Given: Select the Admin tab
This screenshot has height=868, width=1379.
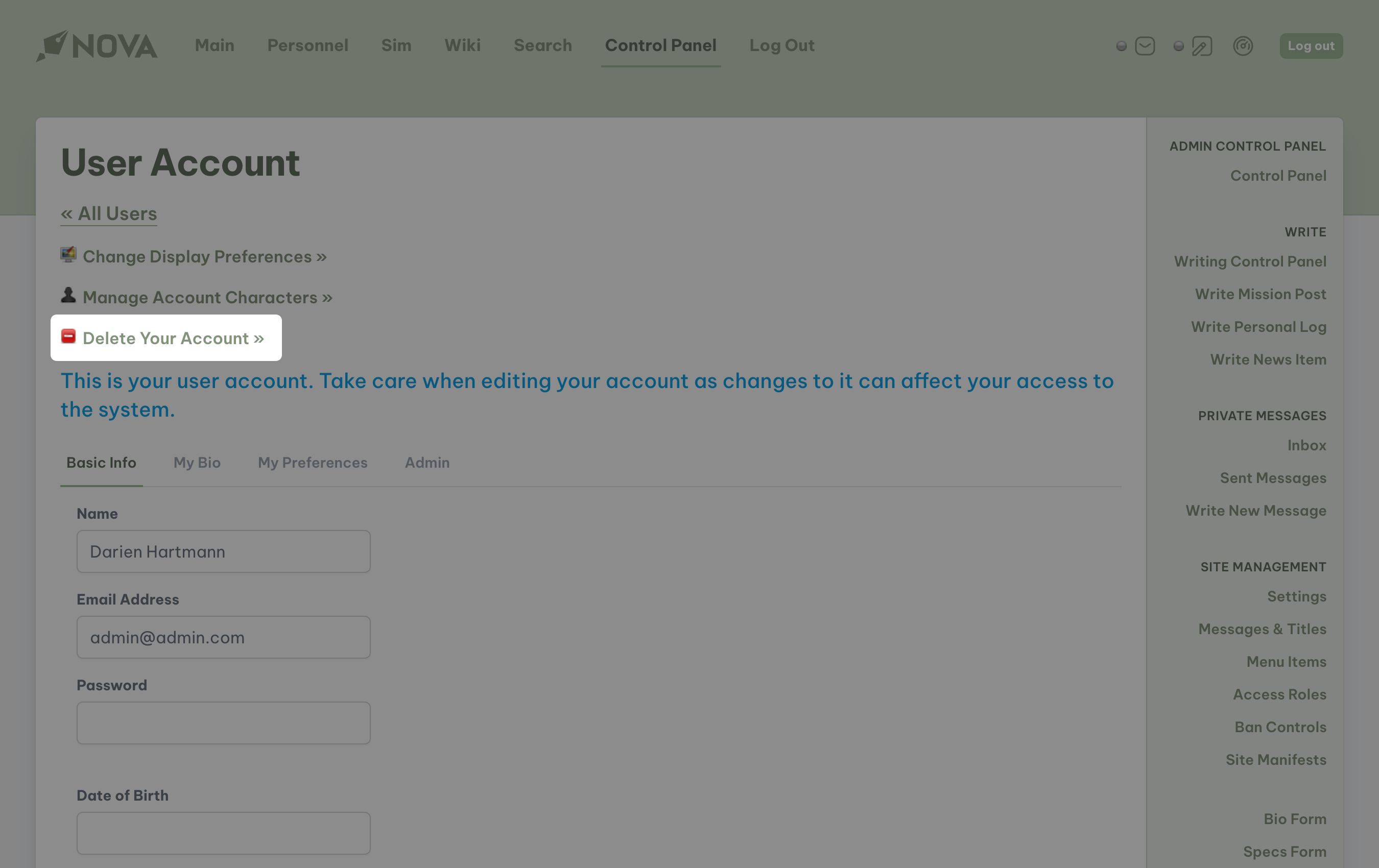Looking at the screenshot, I should (x=426, y=463).
